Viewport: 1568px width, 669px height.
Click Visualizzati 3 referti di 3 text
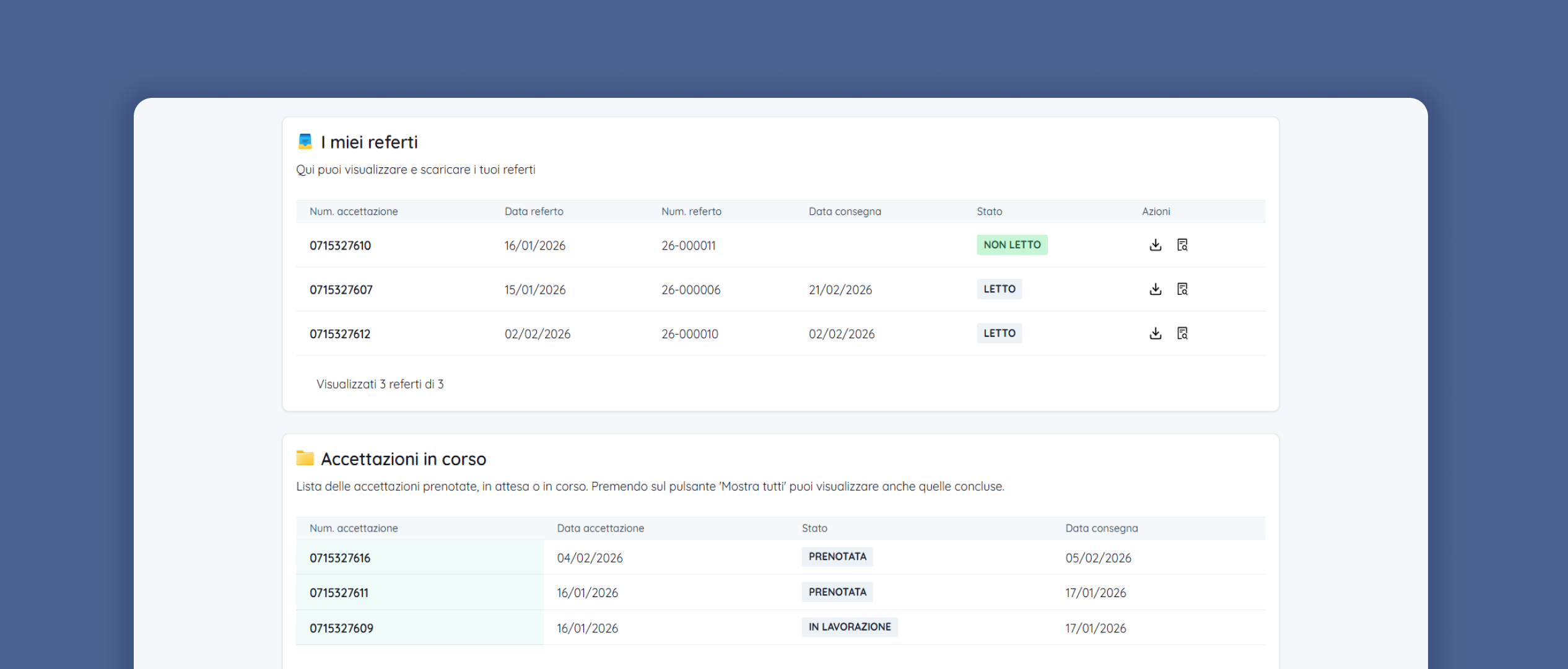click(x=380, y=384)
